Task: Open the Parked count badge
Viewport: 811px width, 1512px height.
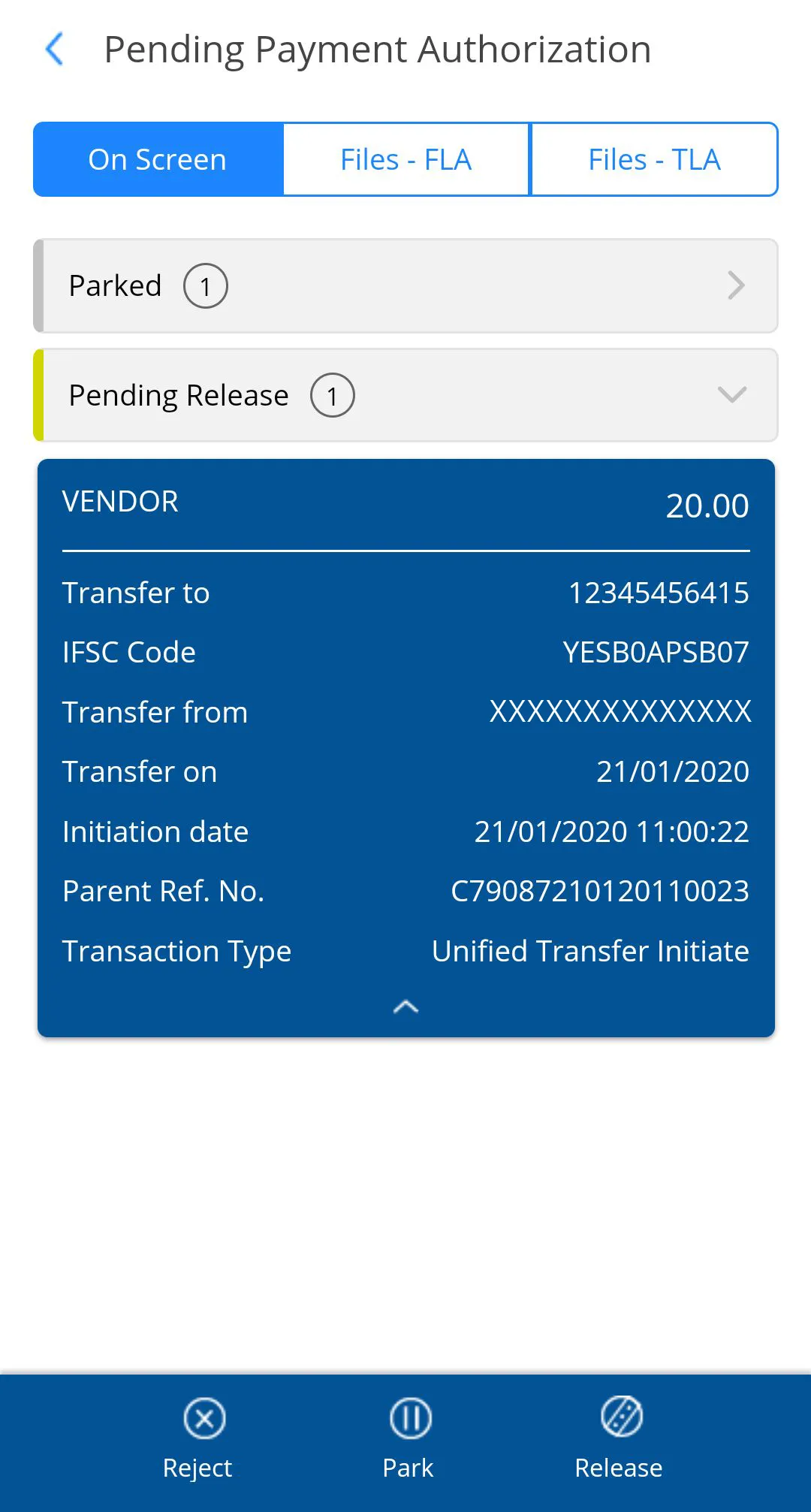Action: (205, 285)
